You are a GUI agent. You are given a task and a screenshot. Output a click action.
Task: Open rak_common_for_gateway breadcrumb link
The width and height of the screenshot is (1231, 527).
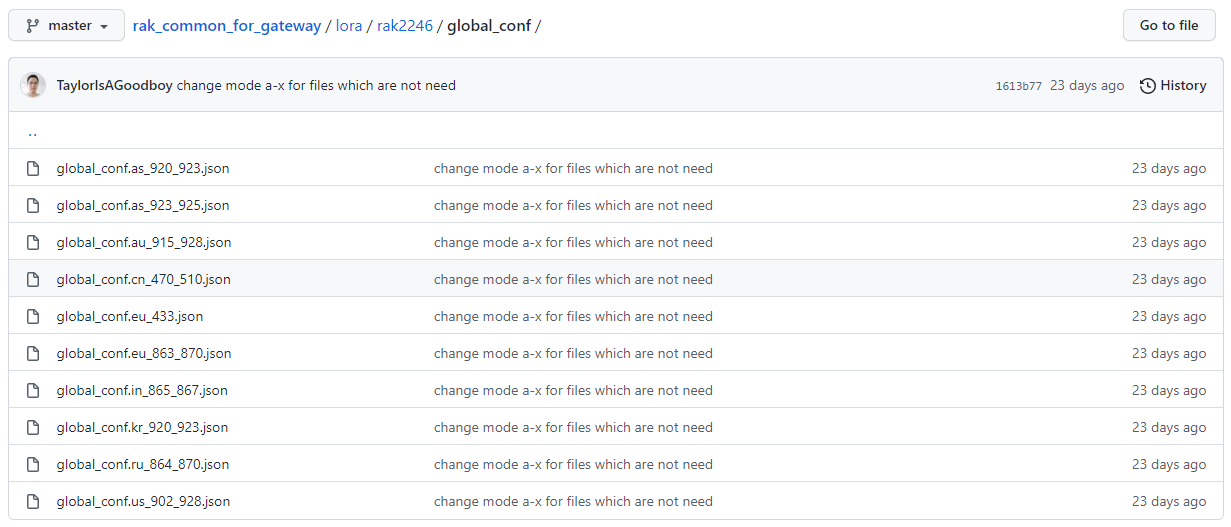(227, 25)
